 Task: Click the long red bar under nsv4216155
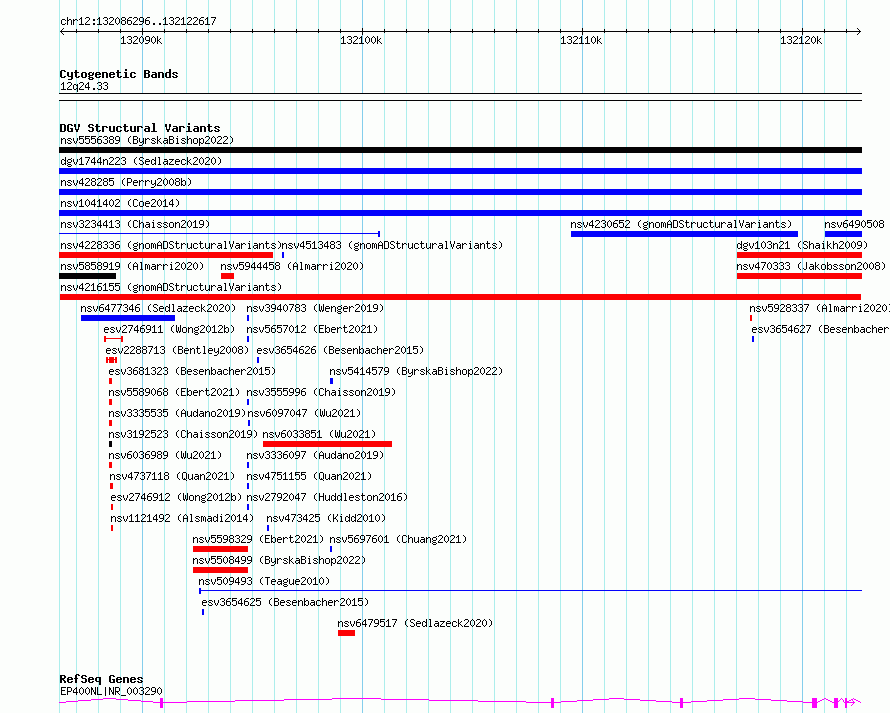460,297
